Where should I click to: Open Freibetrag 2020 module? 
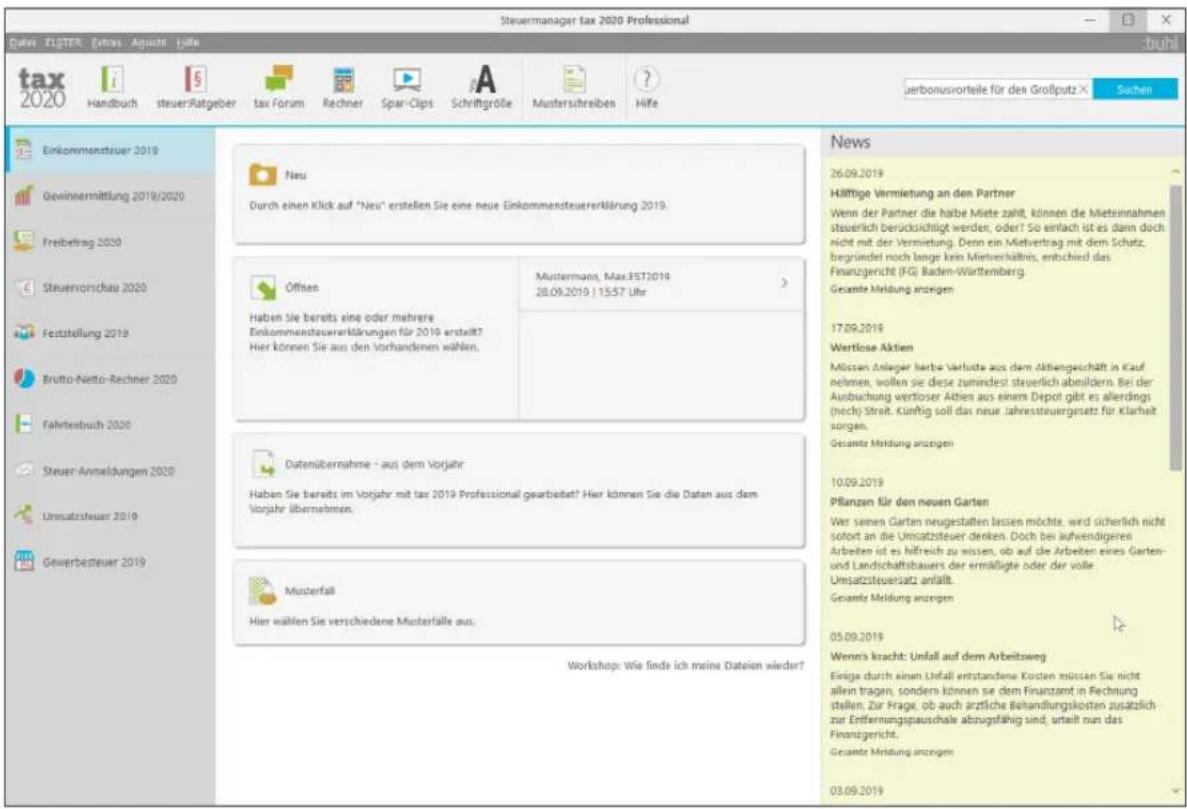[111, 242]
